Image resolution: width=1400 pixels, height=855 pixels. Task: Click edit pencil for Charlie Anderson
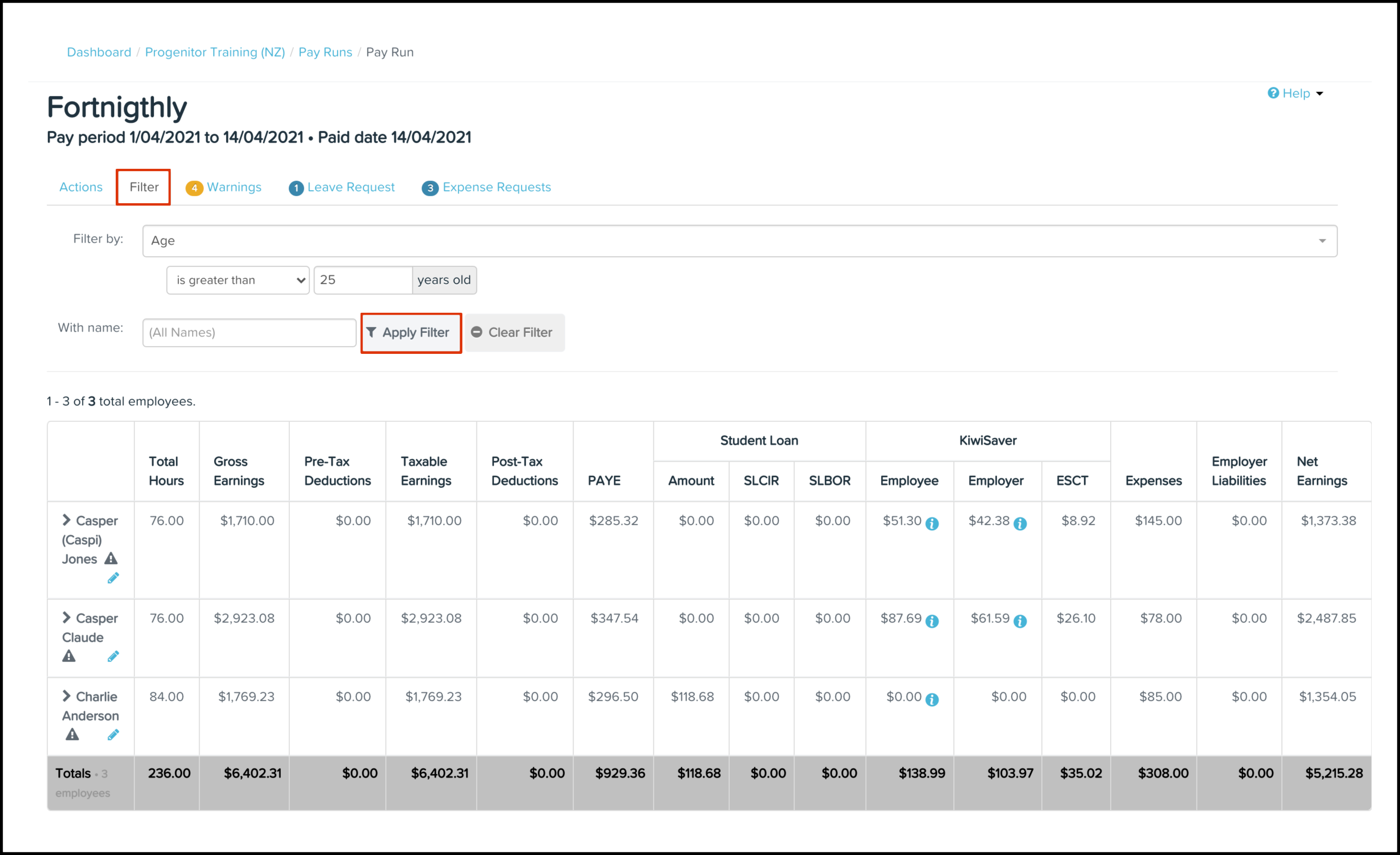pos(113,735)
